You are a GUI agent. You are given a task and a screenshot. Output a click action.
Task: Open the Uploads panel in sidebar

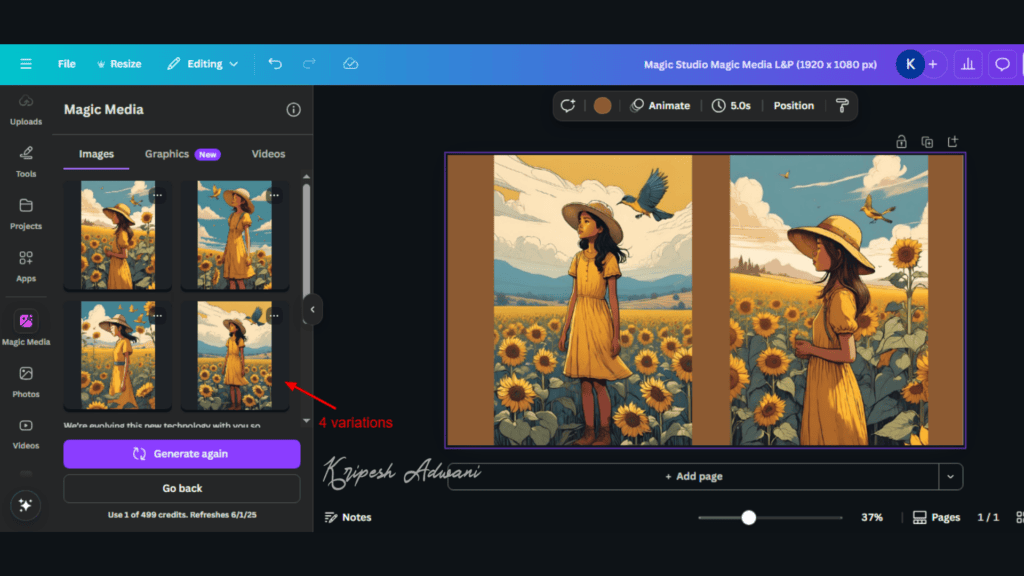(26, 112)
